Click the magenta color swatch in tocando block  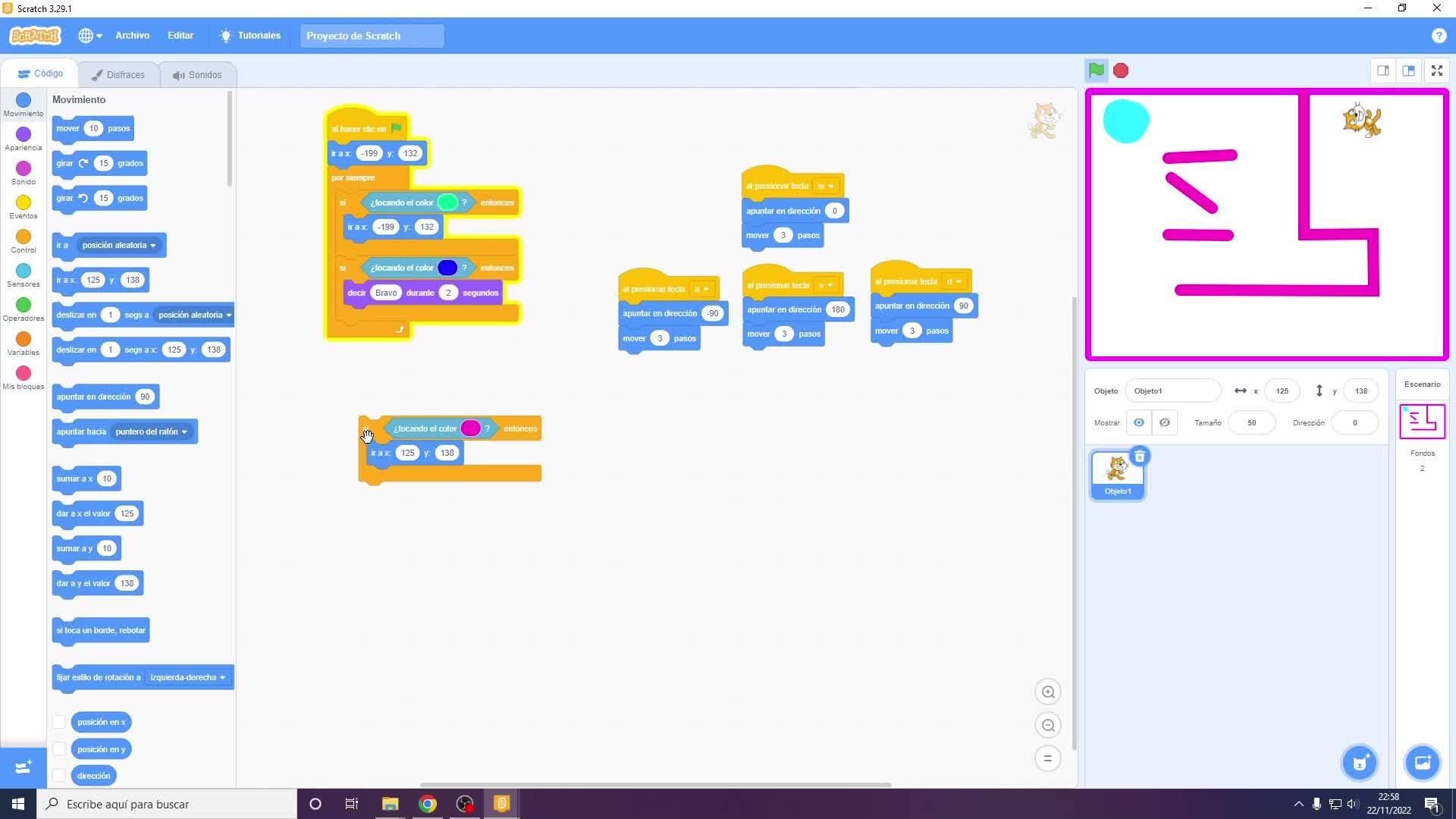(470, 428)
